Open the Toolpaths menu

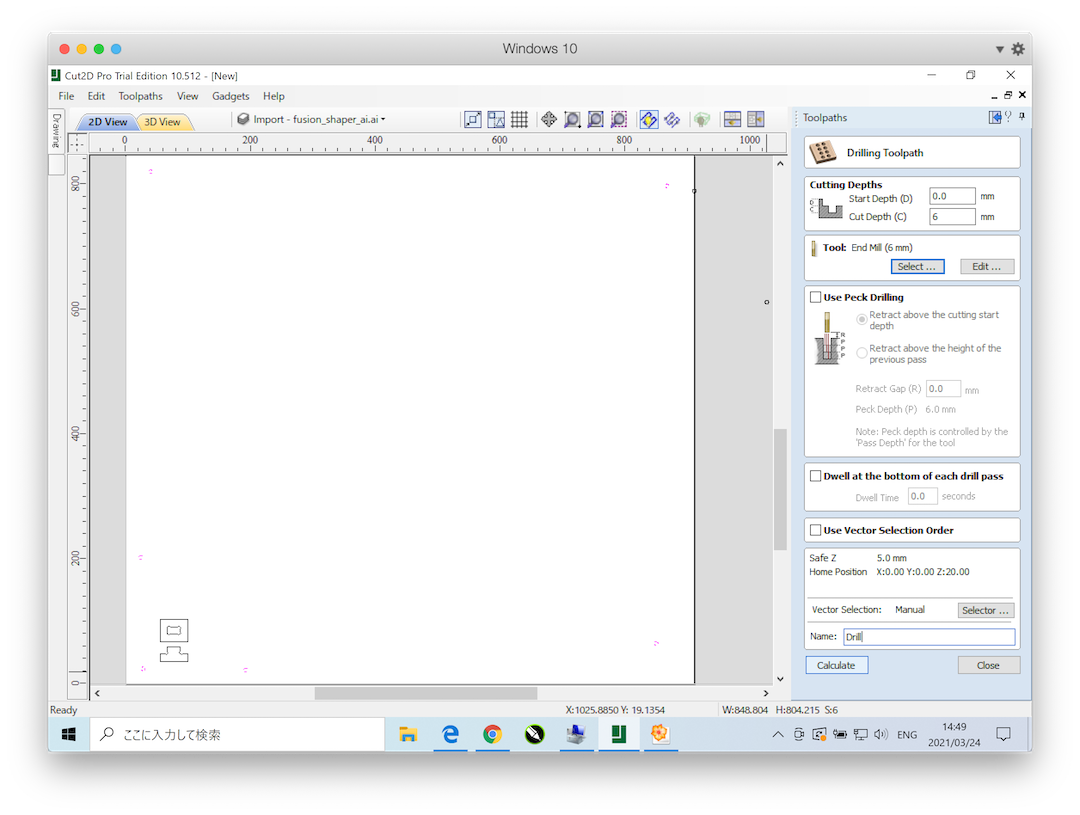pos(141,96)
